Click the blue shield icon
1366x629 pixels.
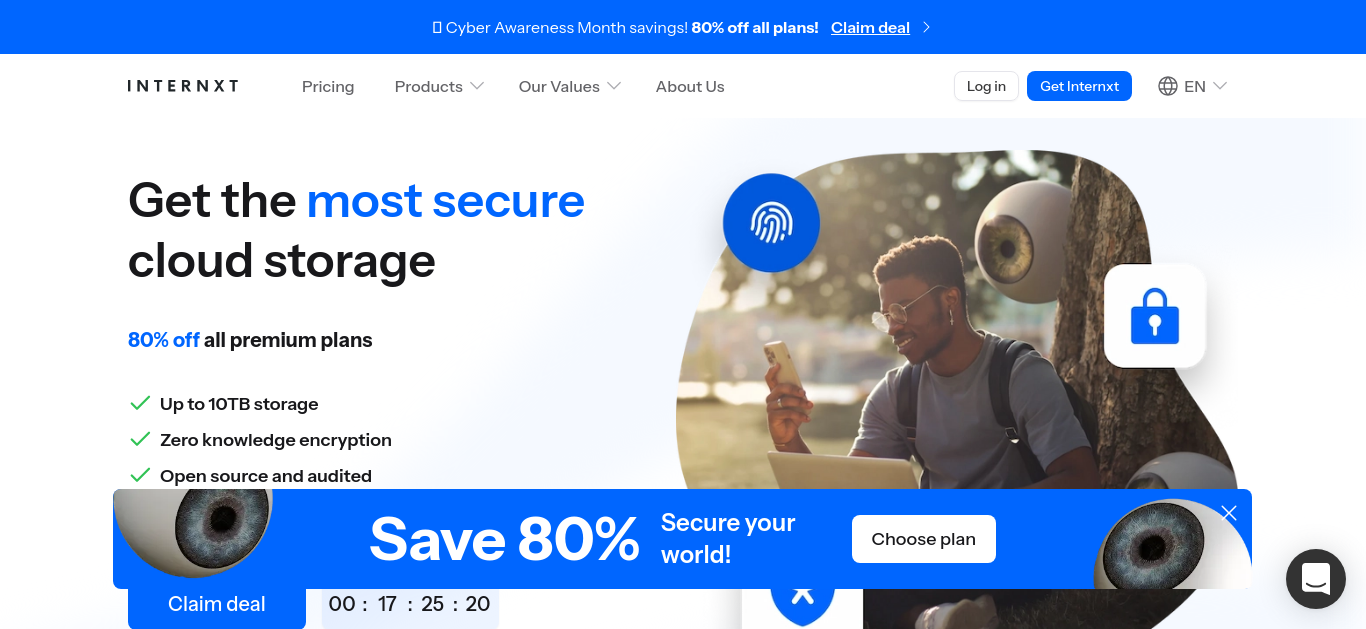click(802, 602)
